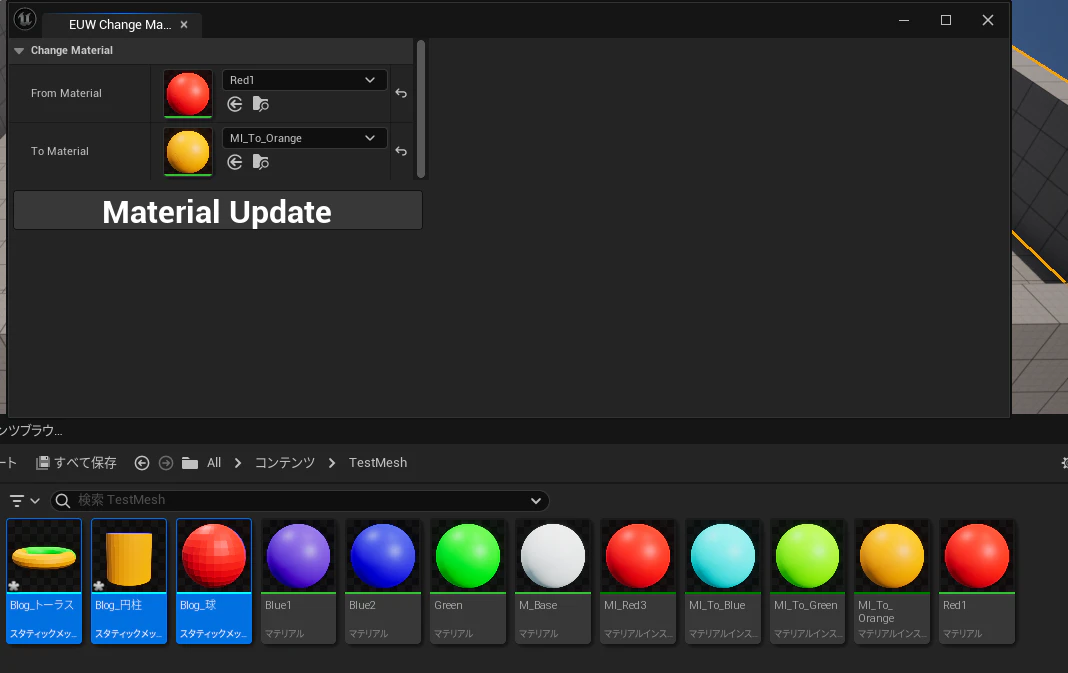Click the details panel vertical scrollbar
This screenshot has height=673, width=1068.
421,109
